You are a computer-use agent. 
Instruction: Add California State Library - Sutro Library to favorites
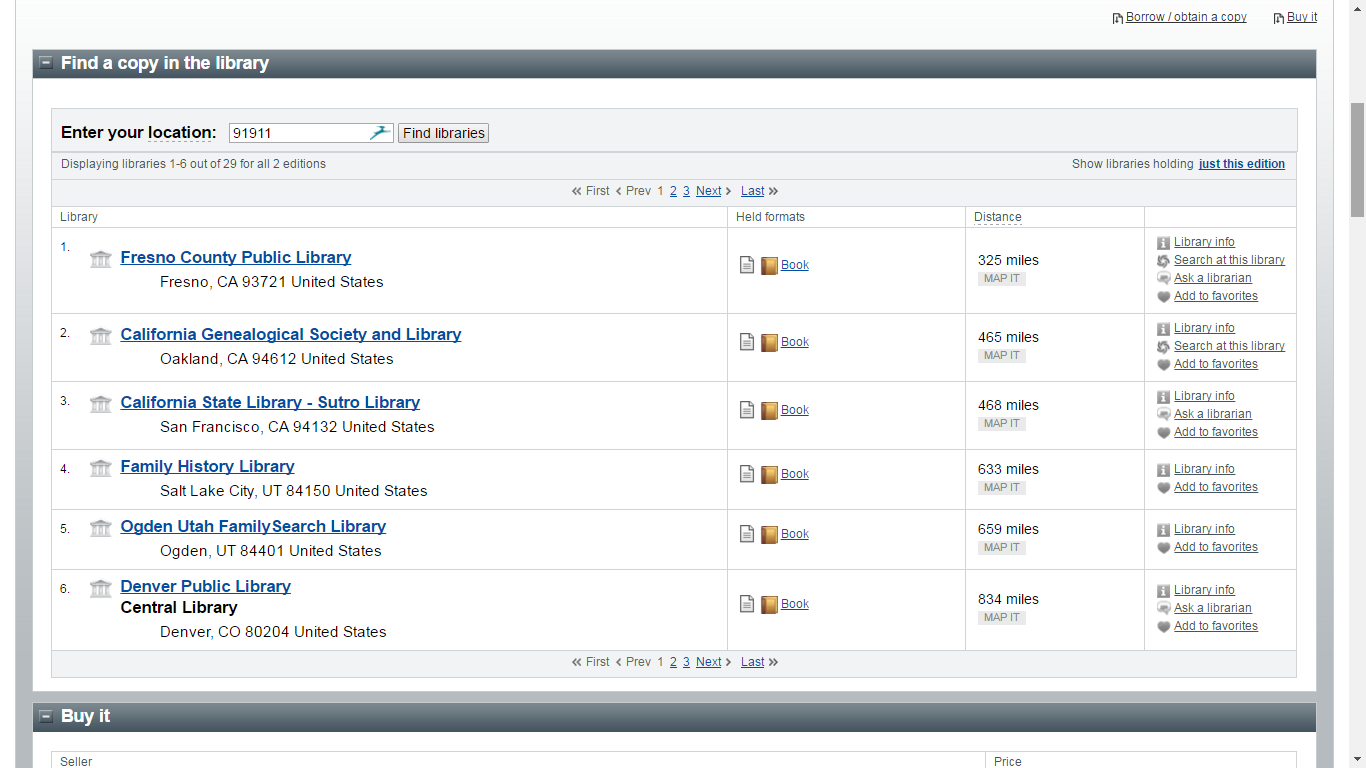pyautogui.click(x=1216, y=431)
